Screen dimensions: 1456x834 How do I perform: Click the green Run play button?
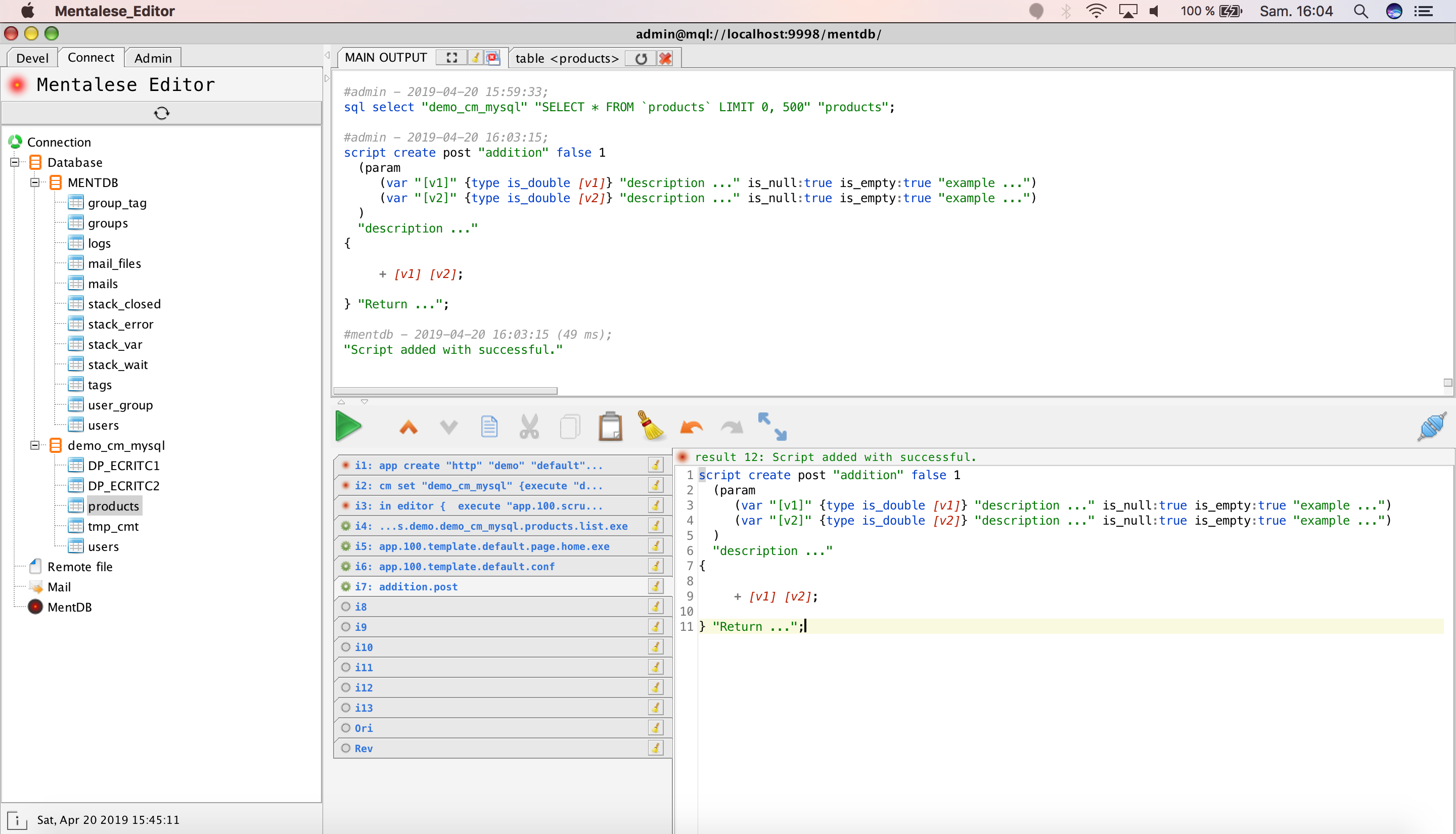click(x=348, y=427)
